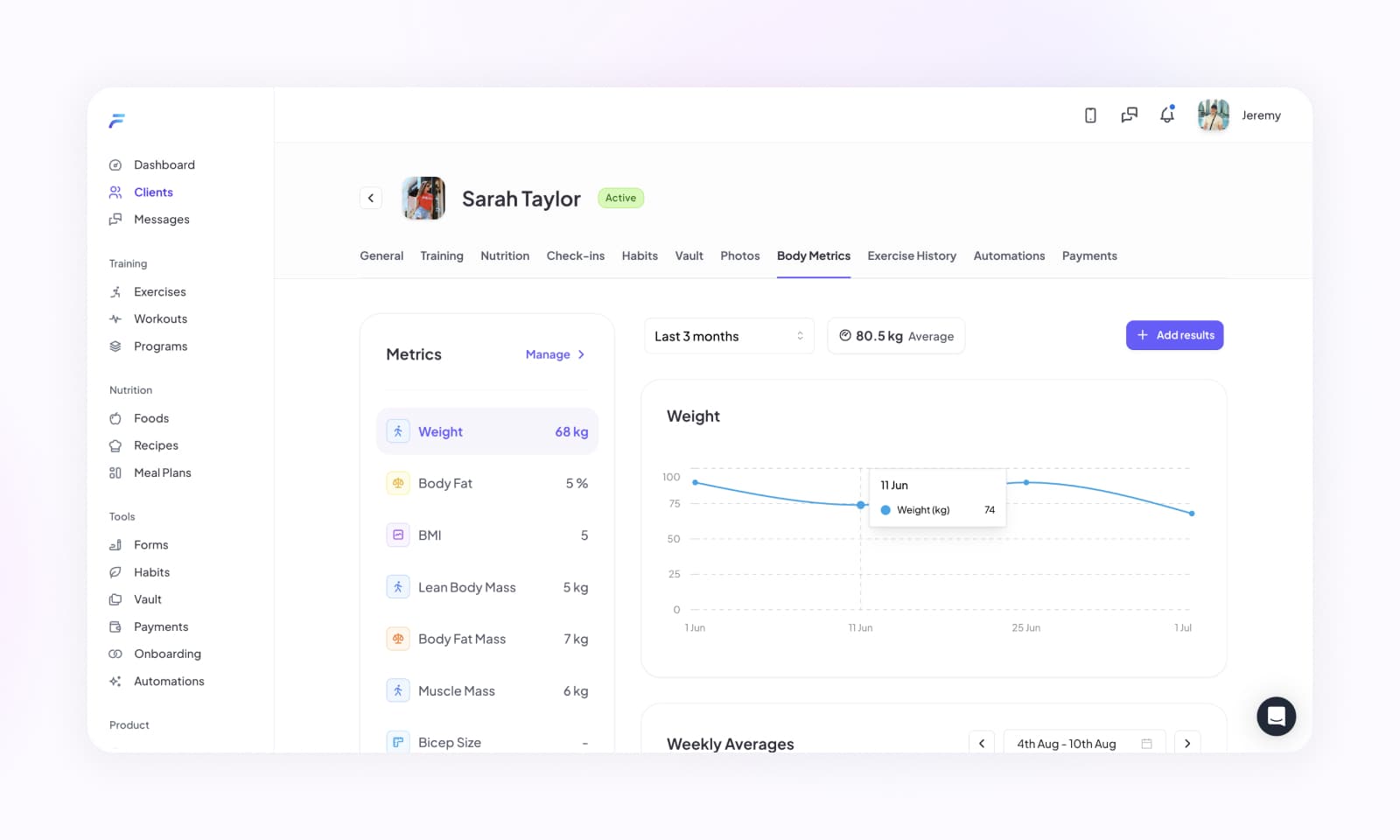Go to next week in Weekly Averages
This screenshot has height=840, width=1400.
coord(1187,744)
